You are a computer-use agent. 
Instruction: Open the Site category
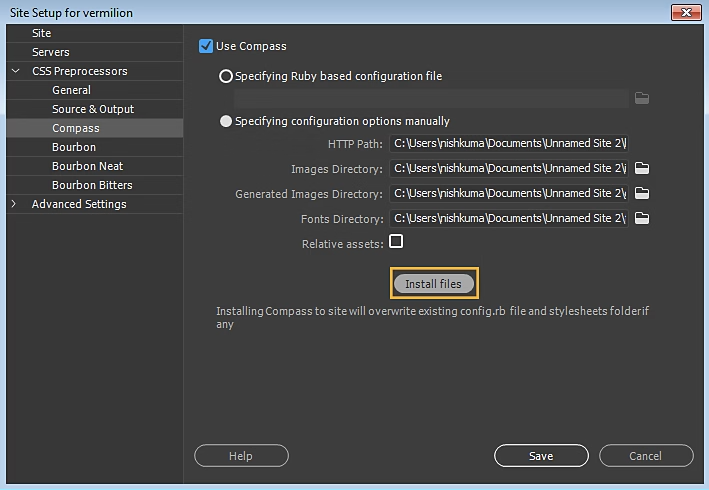[41, 33]
